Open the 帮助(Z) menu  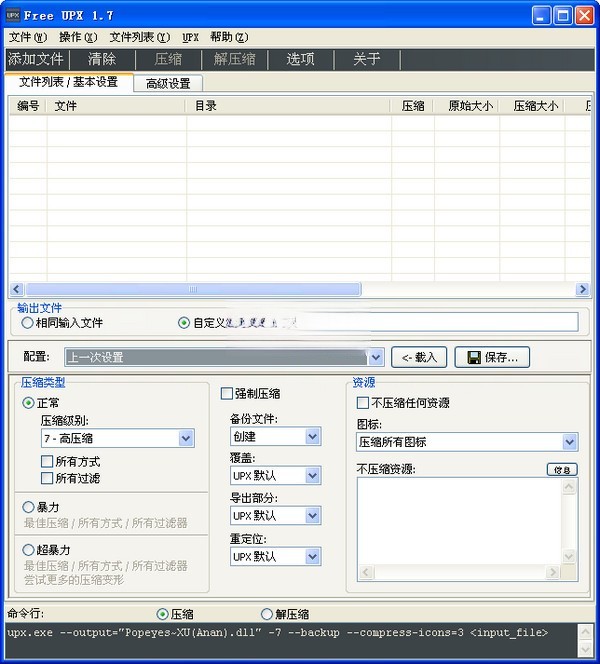[x=229, y=37]
